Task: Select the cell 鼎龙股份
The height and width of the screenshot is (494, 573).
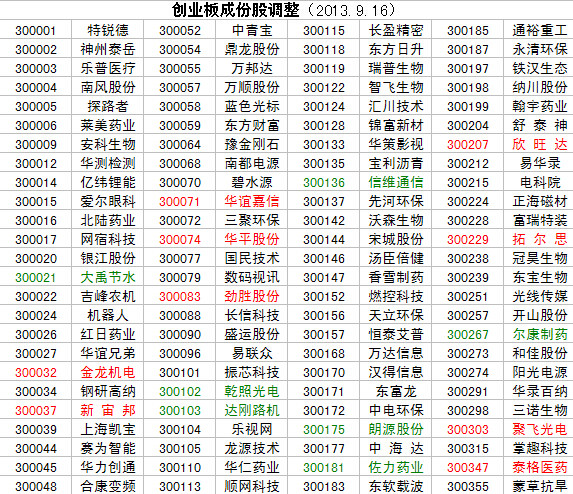Action: point(252,49)
